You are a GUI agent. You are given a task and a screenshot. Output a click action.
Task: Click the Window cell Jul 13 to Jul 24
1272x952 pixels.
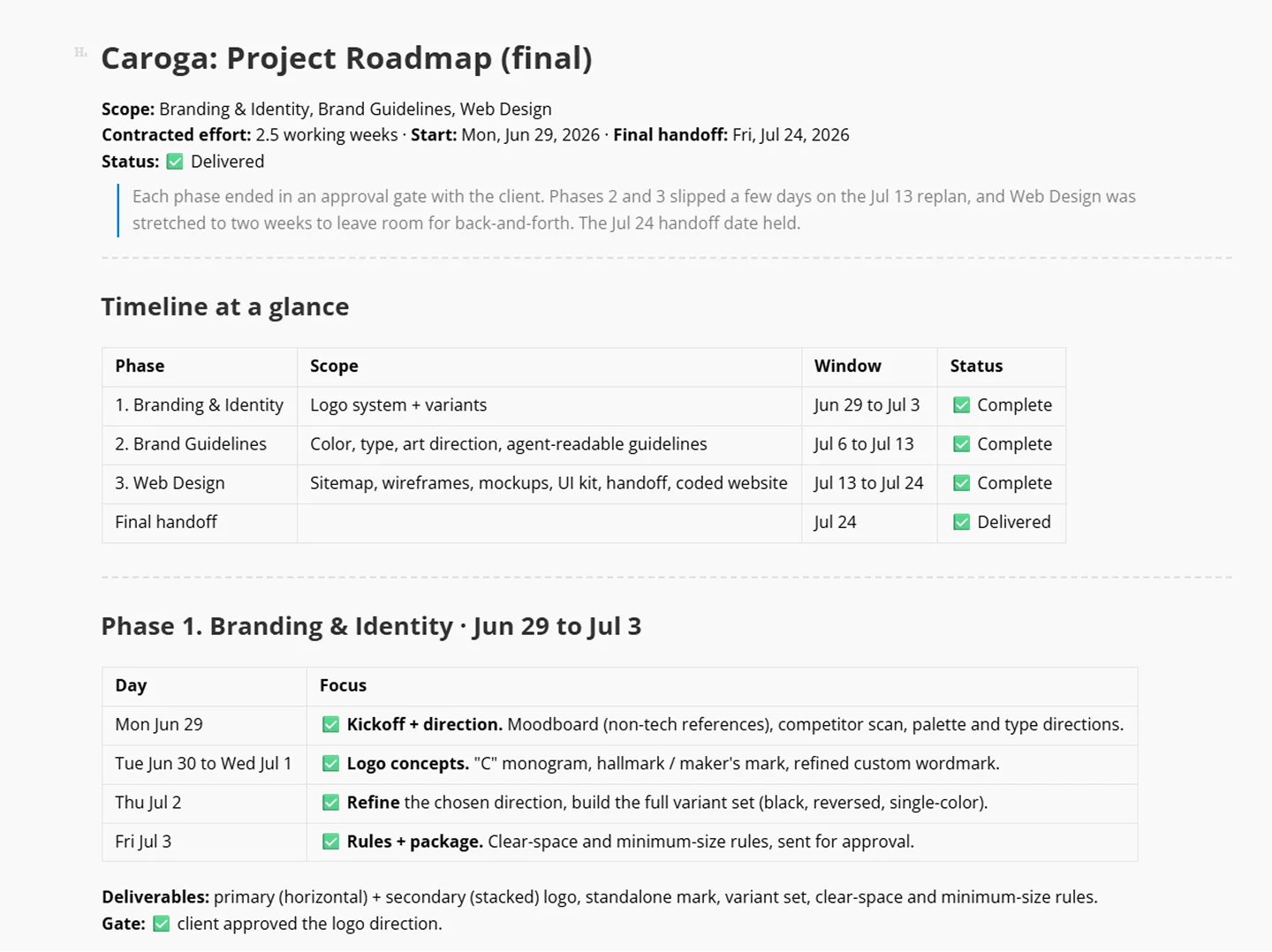pyautogui.click(x=869, y=483)
